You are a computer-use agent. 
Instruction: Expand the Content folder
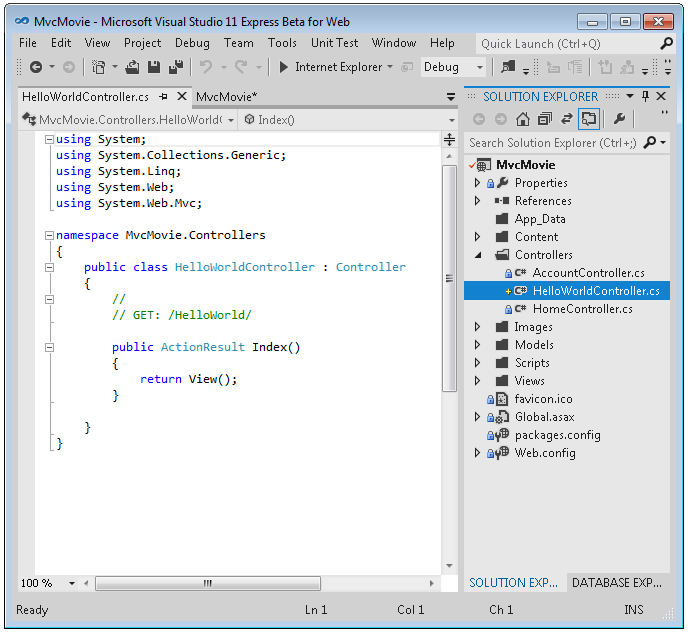(478, 237)
